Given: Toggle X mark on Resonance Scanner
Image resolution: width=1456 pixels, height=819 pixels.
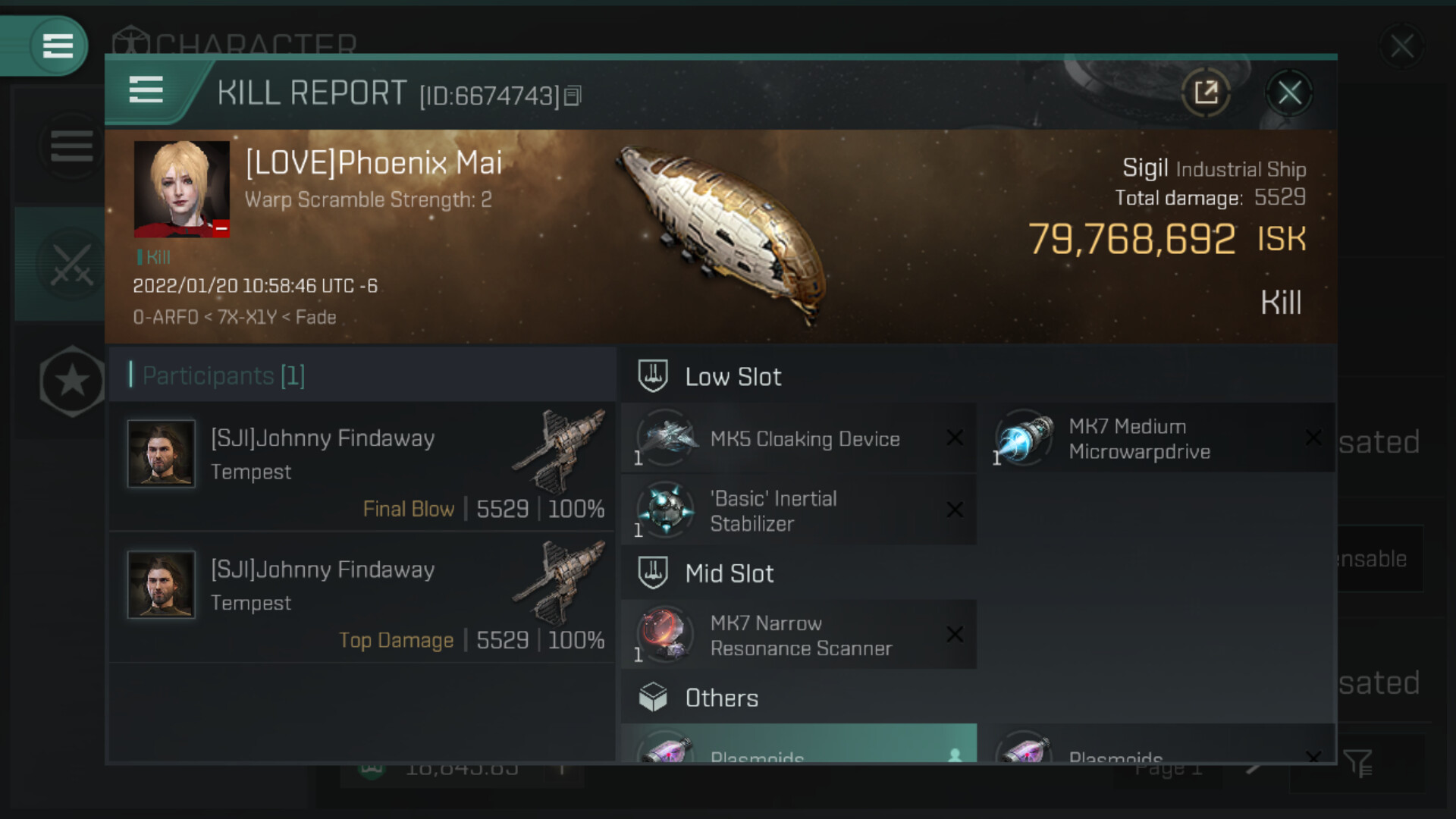Looking at the screenshot, I should point(955,634).
